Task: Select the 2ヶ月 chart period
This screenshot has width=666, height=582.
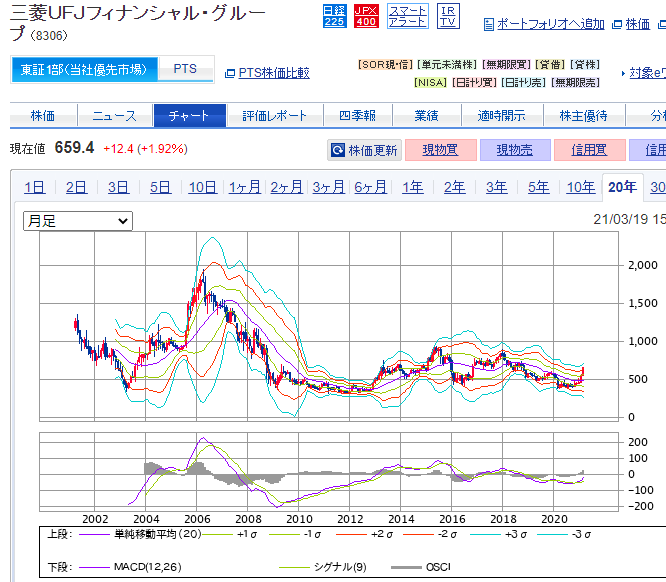Action: tap(286, 187)
